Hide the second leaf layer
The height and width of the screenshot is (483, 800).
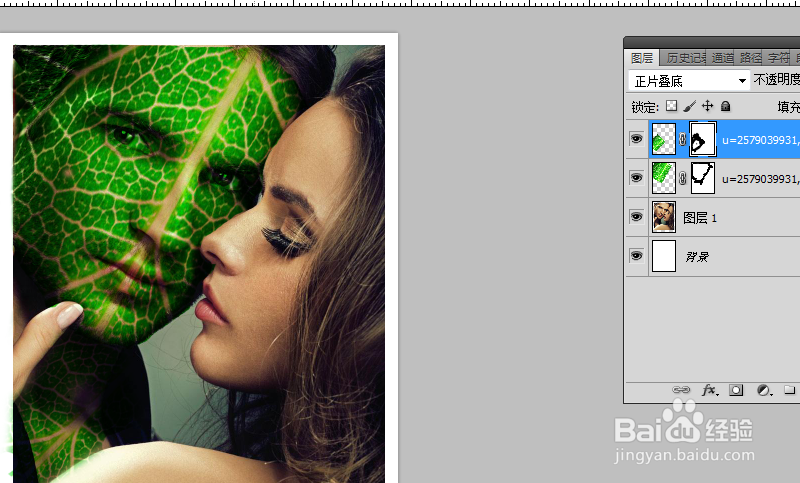tap(636, 177)
